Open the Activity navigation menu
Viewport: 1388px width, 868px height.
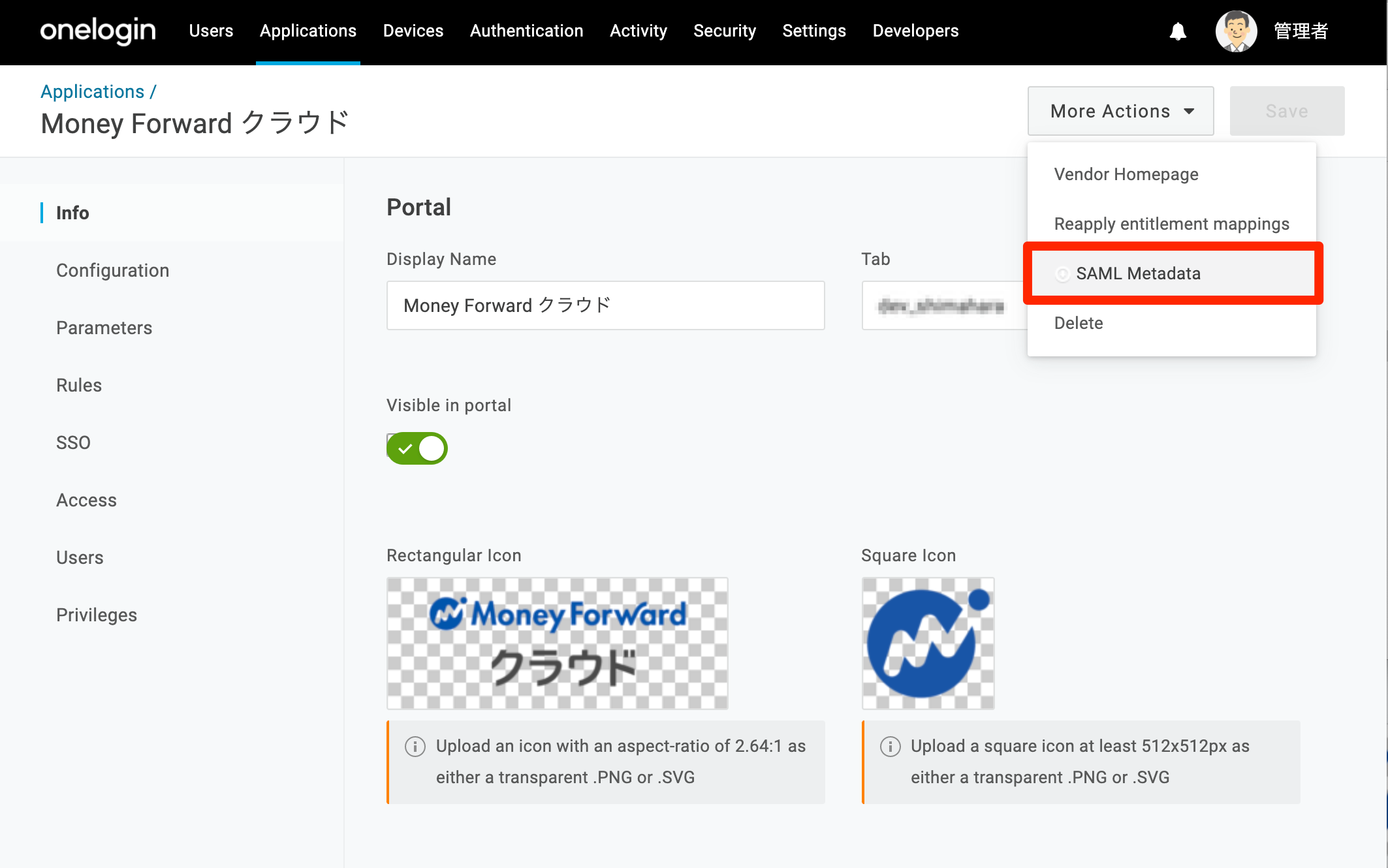tap(639, 31)
